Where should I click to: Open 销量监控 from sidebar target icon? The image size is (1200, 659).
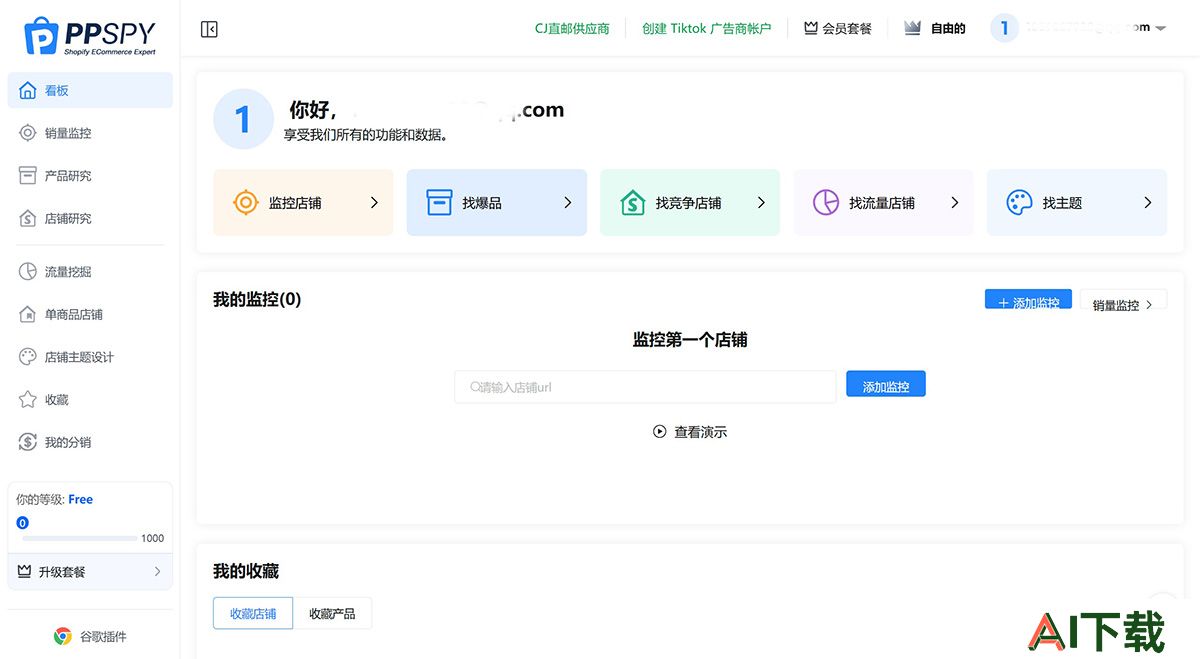pyautogui.click(x=28, y=133)
